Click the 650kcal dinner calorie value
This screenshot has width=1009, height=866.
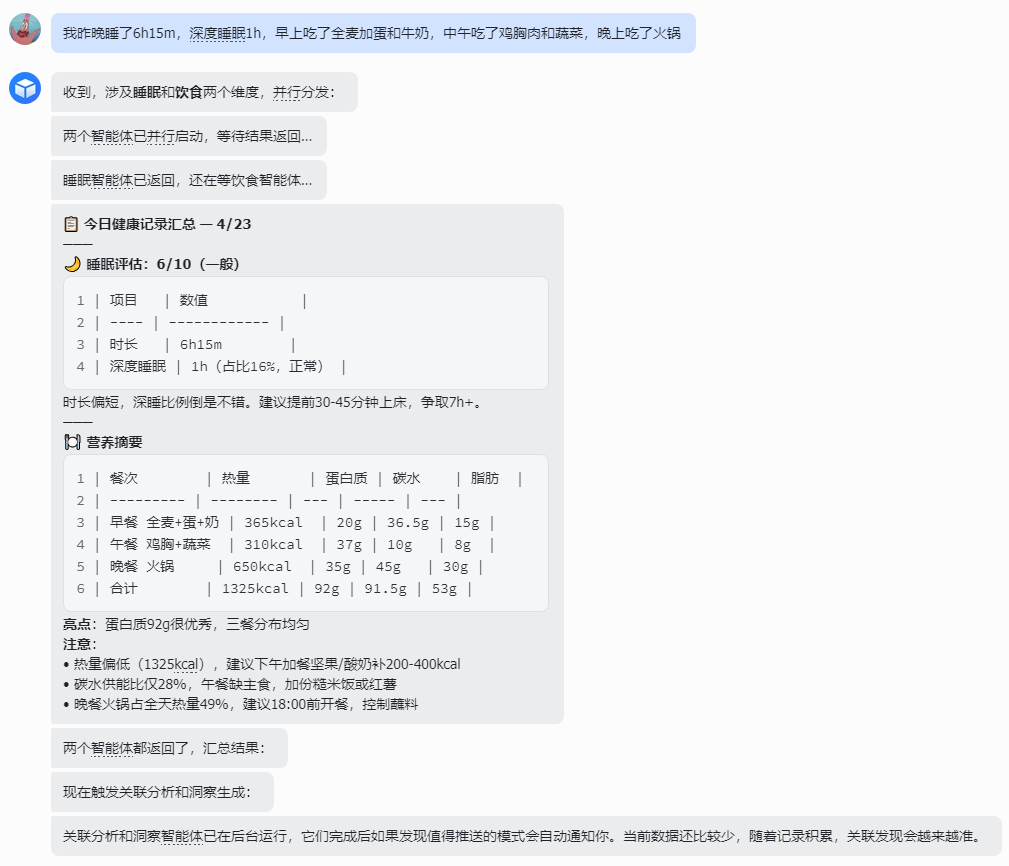click(x=262, y=566)
